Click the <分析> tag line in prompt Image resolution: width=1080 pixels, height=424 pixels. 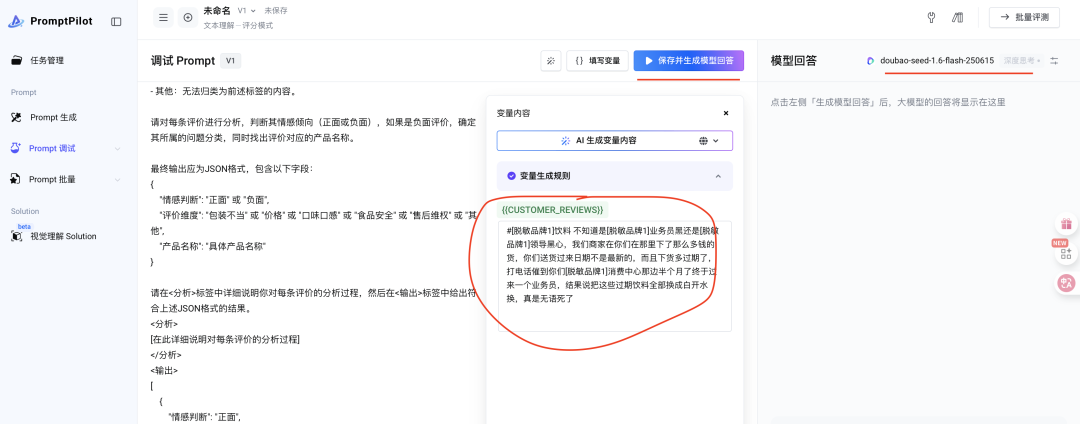click(x=164, y=324)
